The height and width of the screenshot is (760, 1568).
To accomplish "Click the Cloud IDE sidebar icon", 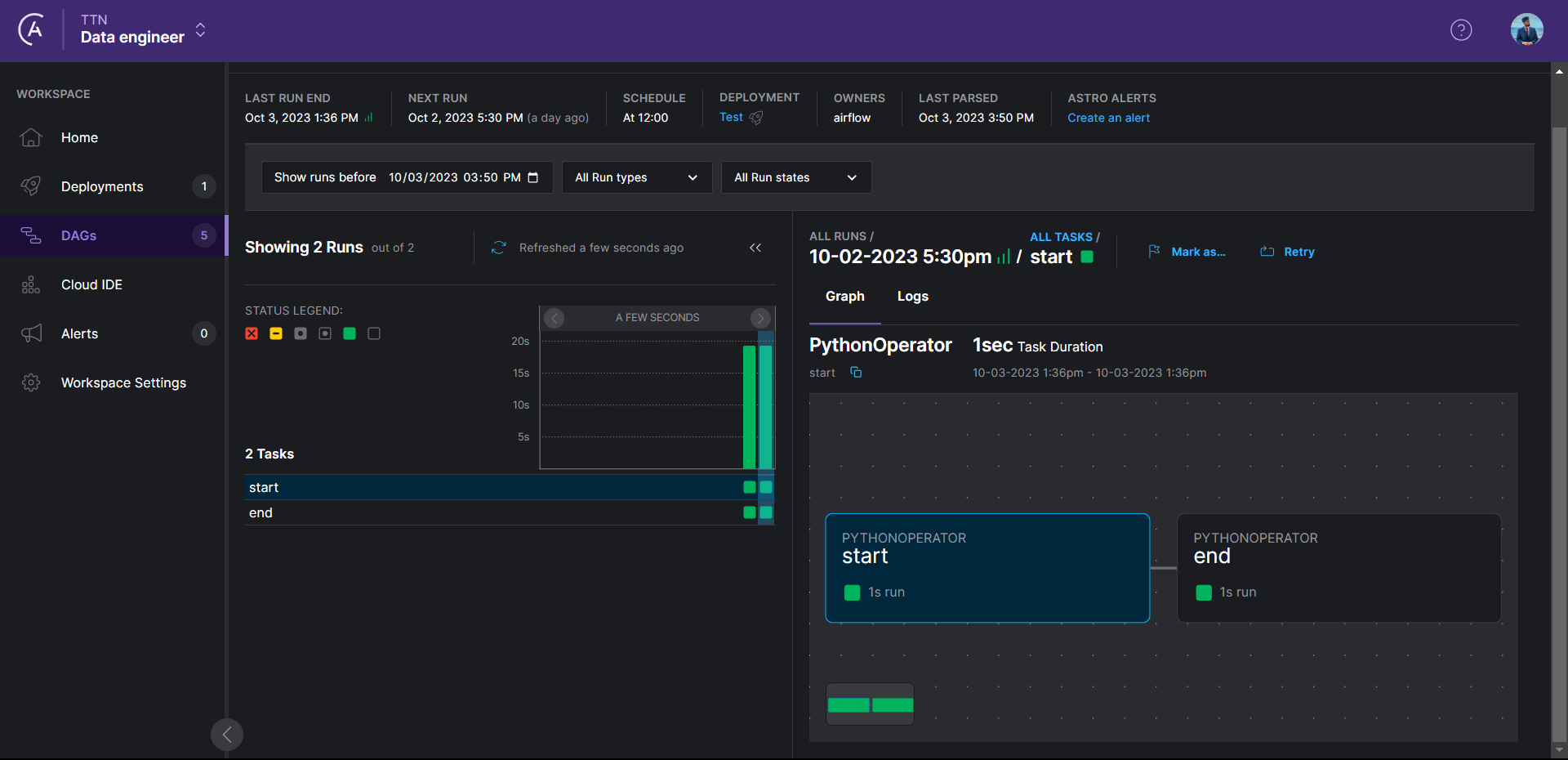I will click(x=31, y=284).
